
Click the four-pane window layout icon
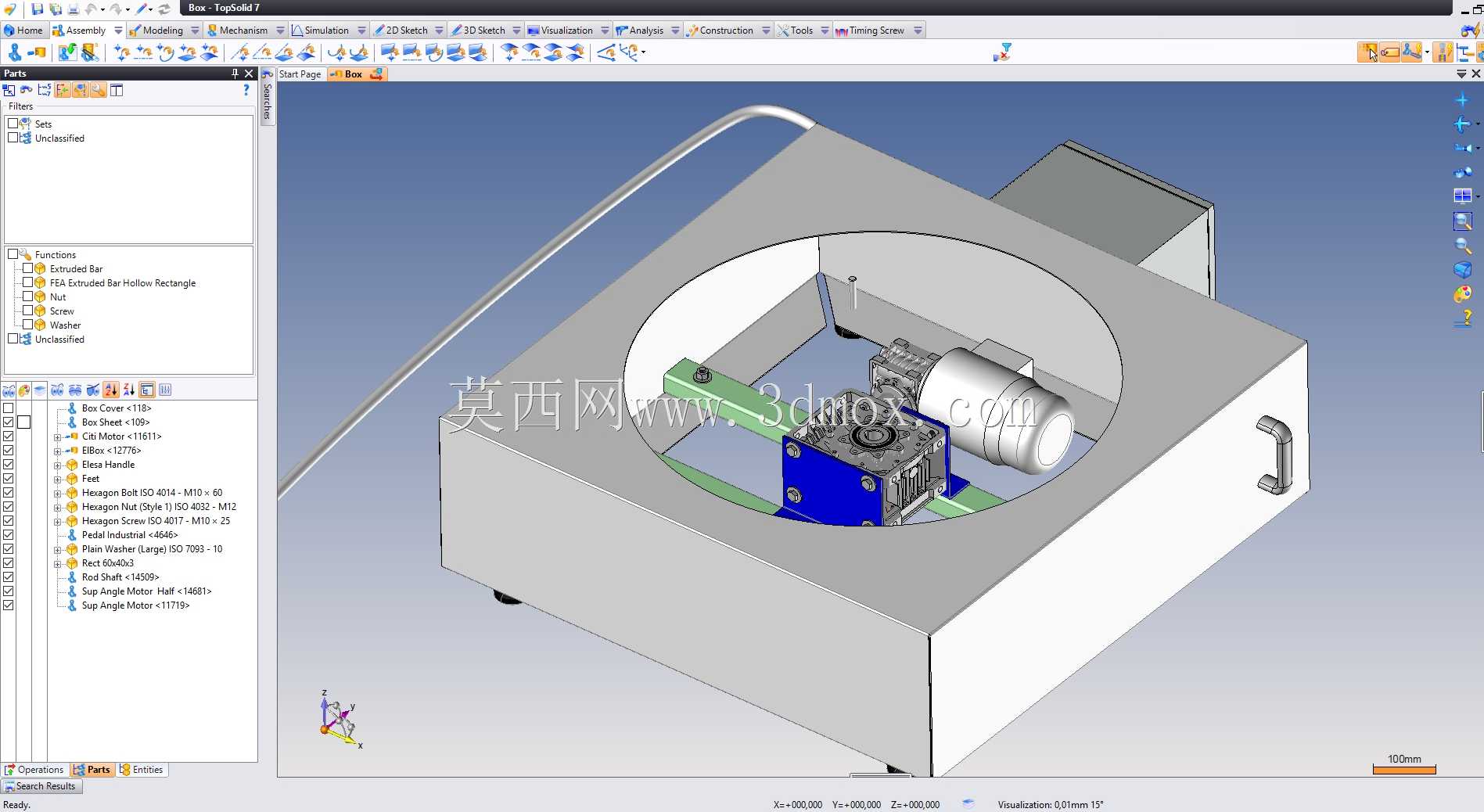[1462, 196]
